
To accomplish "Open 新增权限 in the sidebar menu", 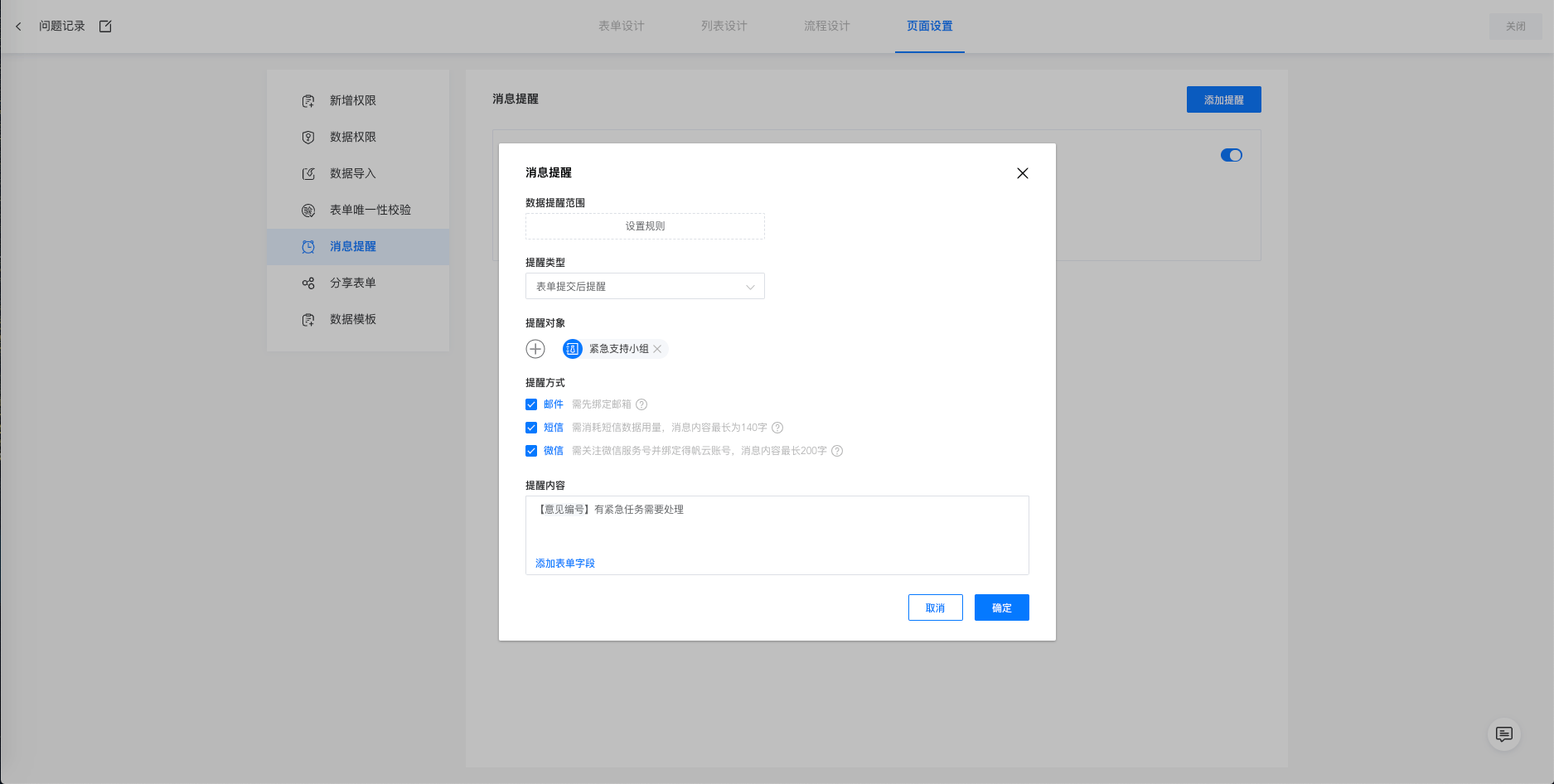I will pyautogui.click(x=358, y=101).
